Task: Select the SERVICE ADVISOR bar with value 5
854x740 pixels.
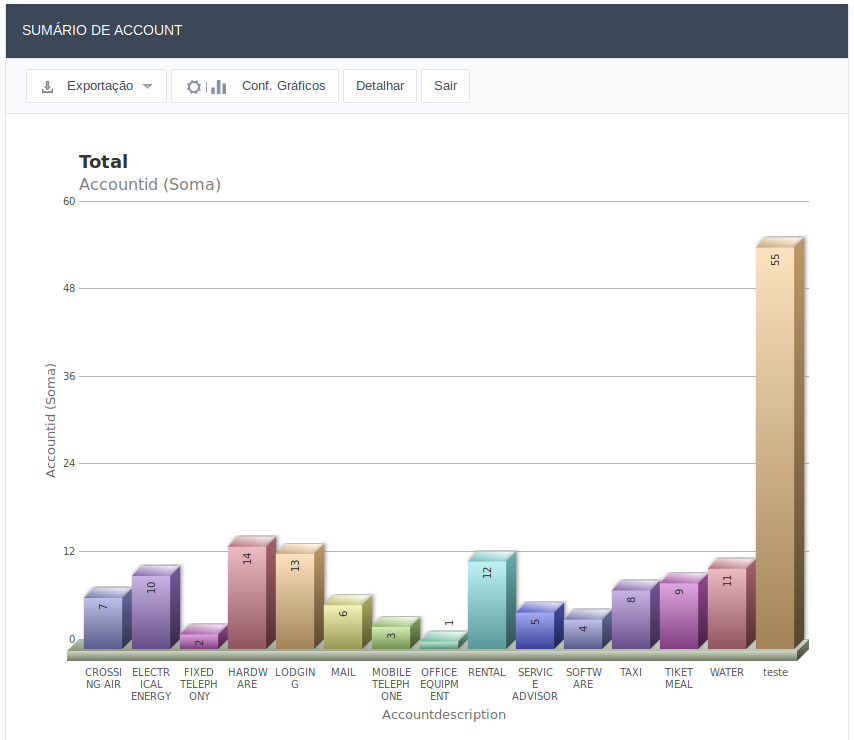Action: [535, 630]
